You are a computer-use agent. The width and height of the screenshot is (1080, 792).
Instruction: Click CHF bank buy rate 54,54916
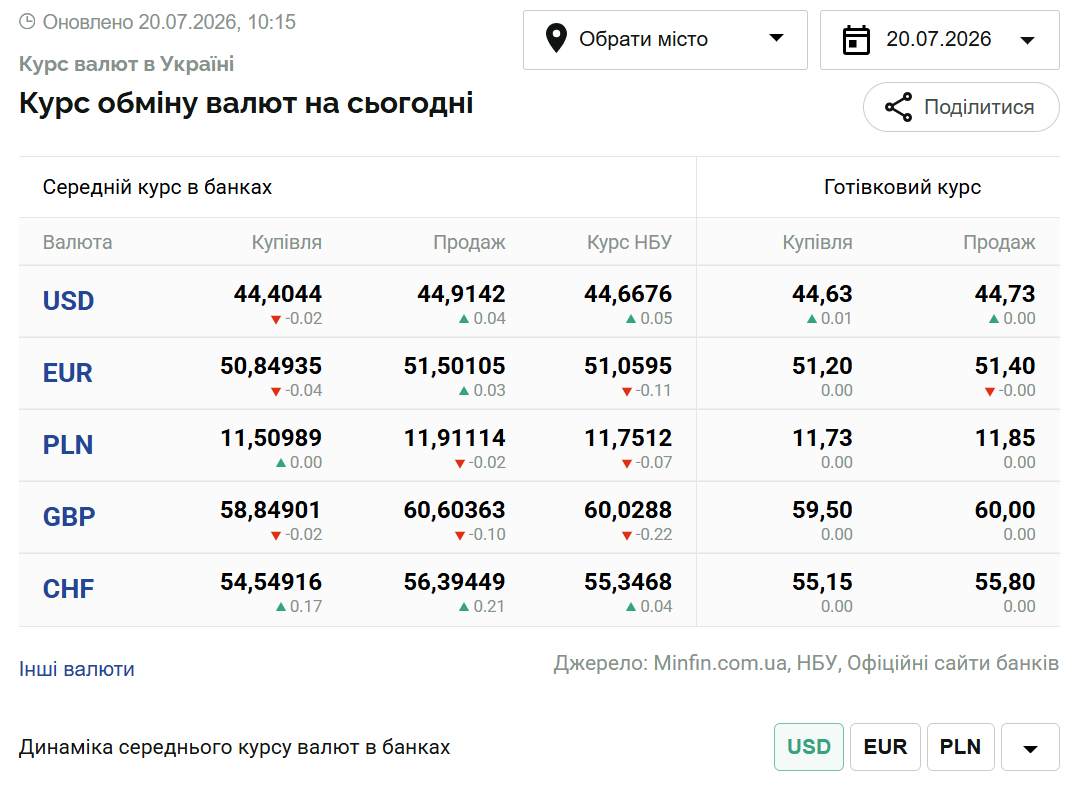[x=271, y=582]
